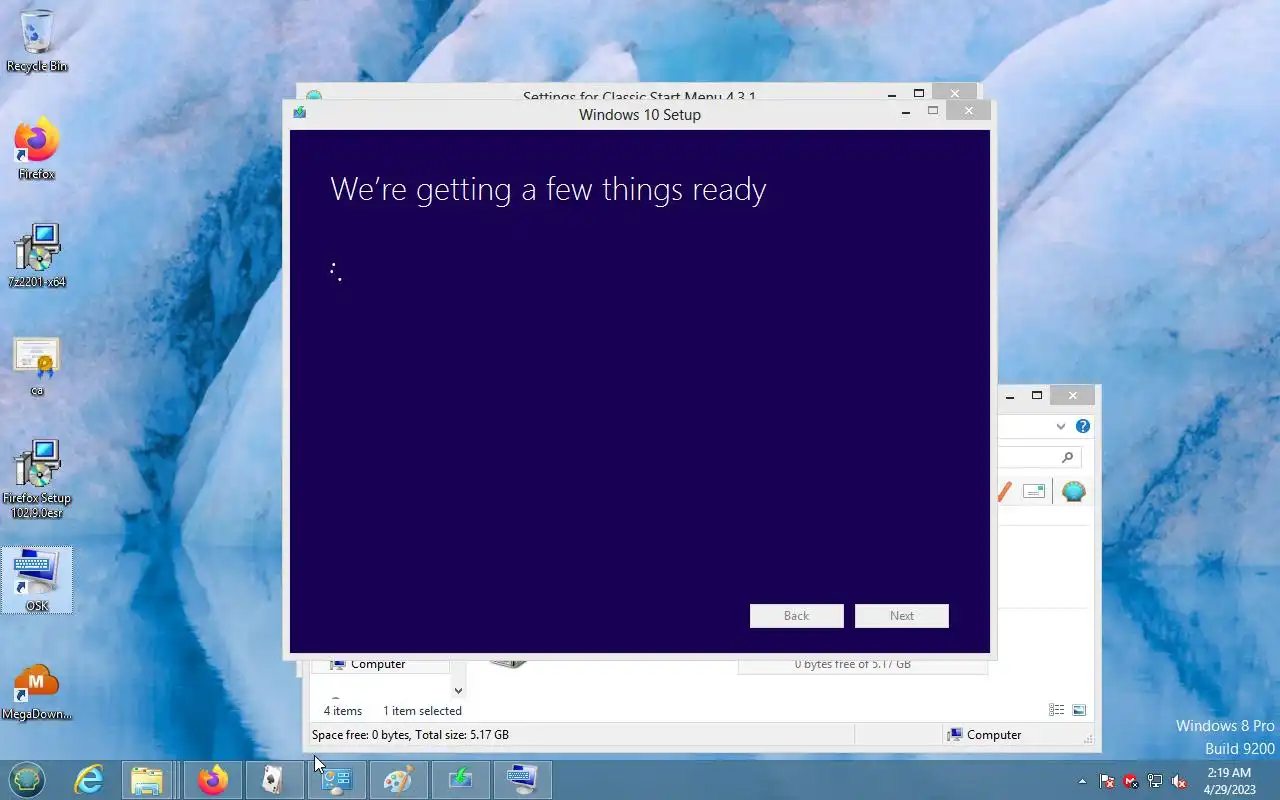
Task: Click '4 items' text in Explorer
Action: point(343,711)
